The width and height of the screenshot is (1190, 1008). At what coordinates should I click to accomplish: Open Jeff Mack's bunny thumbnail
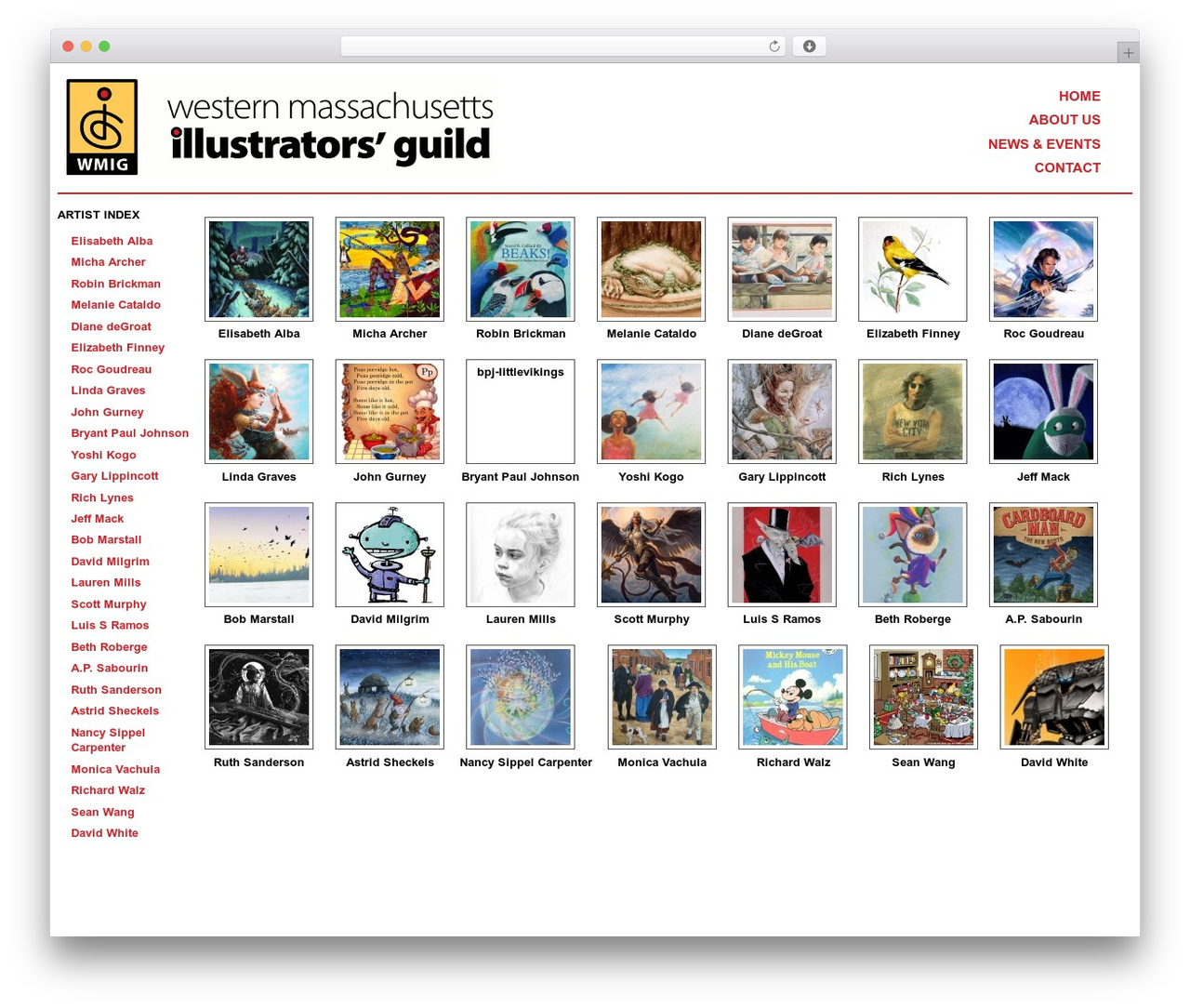tap(1044, 412)
